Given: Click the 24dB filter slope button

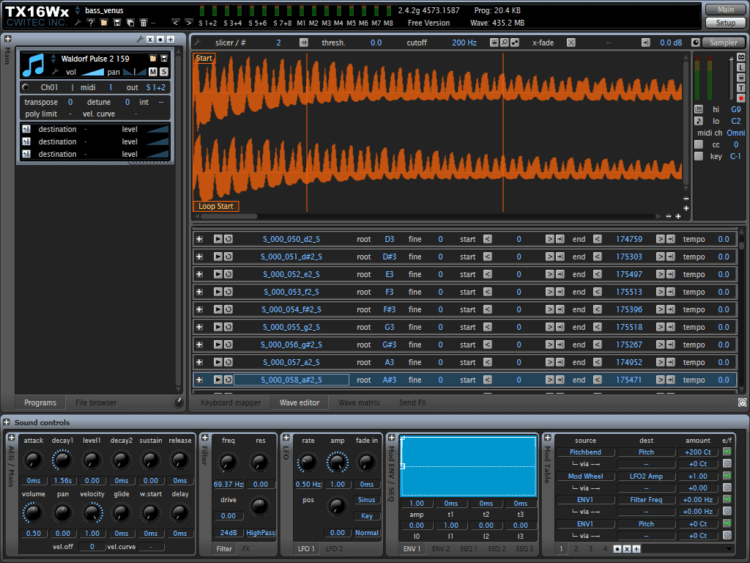Looking at the screenshot, I should 228,532.
